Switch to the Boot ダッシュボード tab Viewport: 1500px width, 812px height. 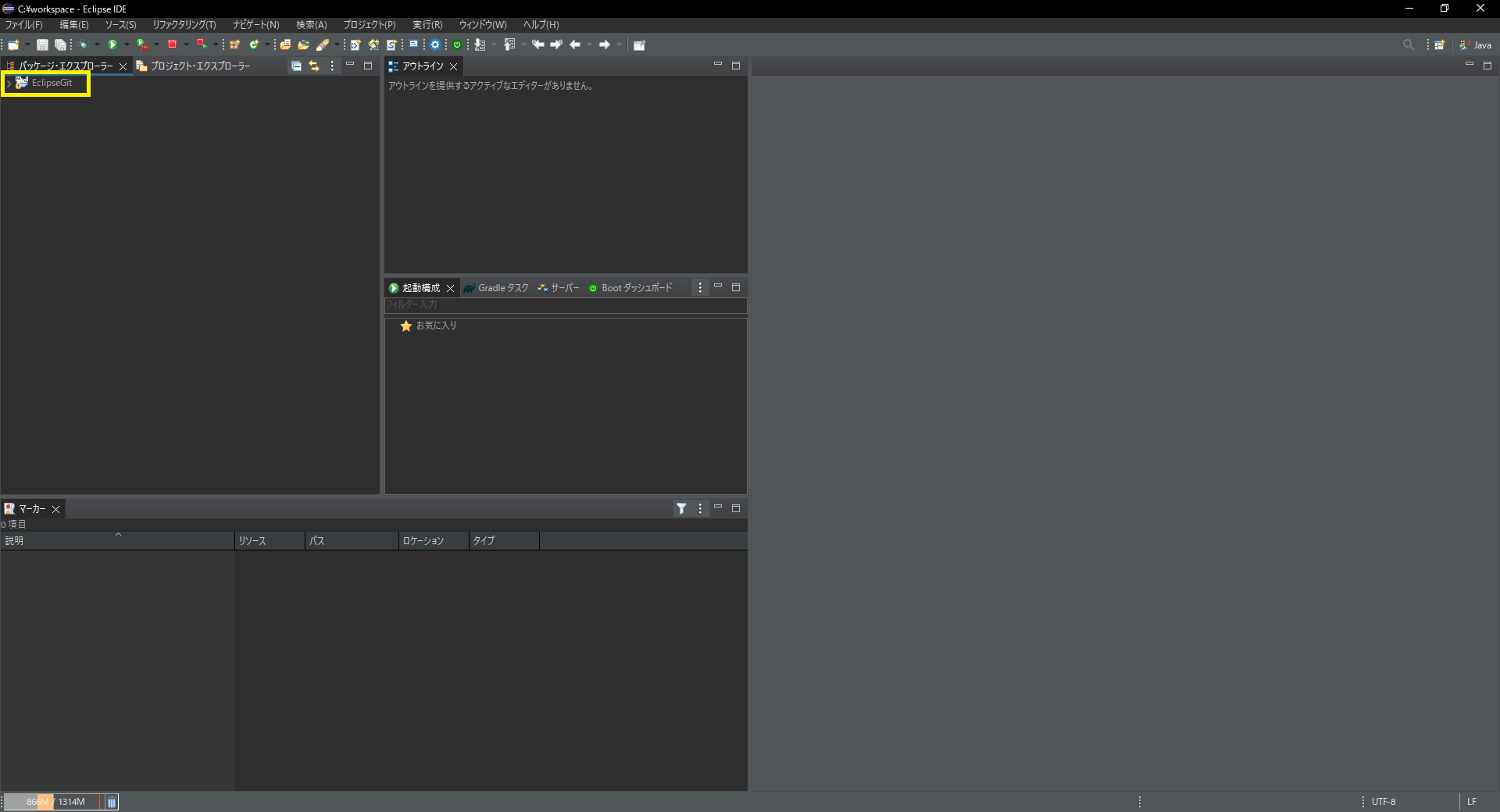point(630,288)
